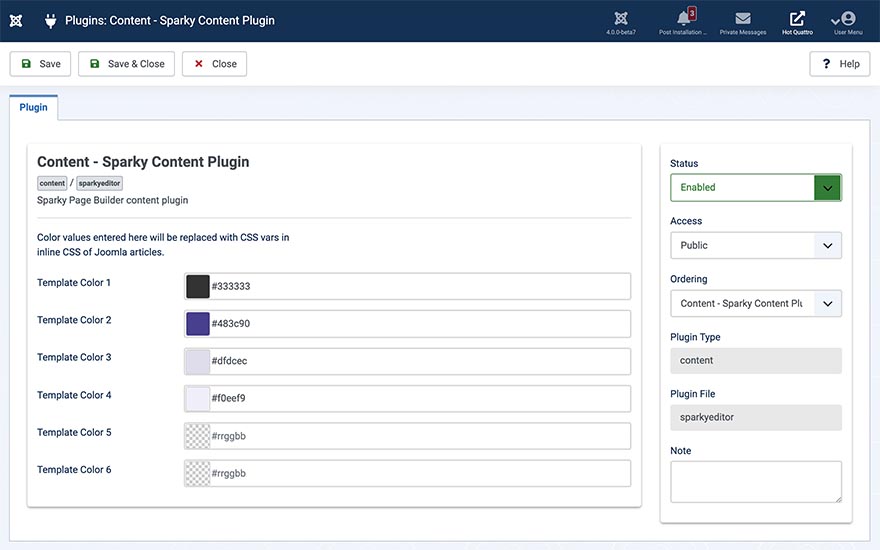
Task: Click the Close button with red X
Action: point(214,64)
